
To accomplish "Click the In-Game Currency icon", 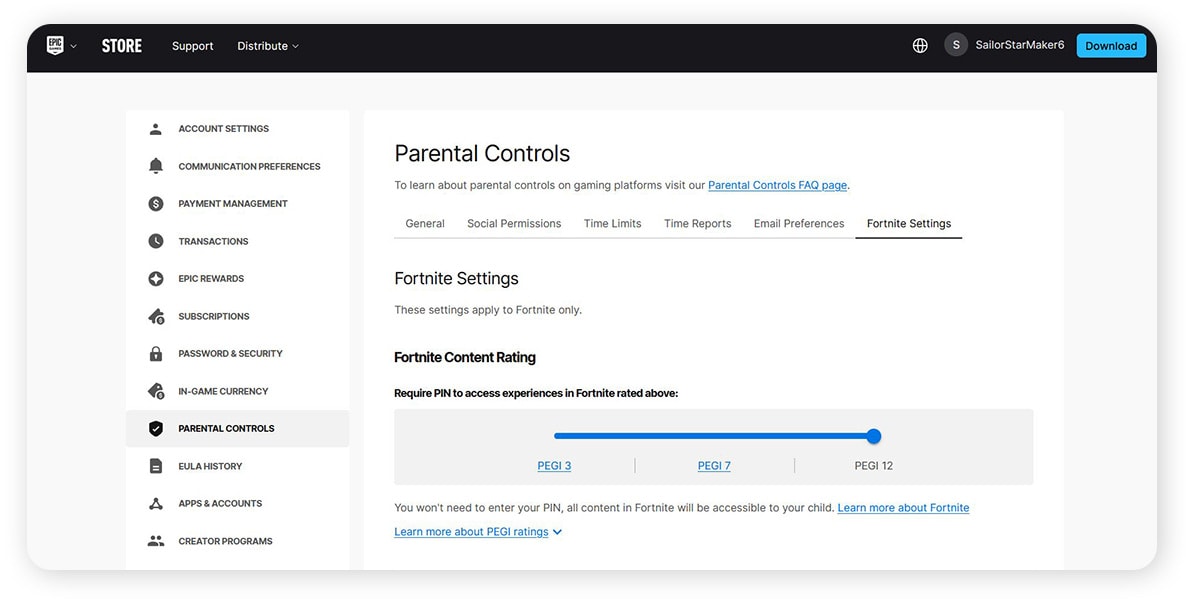I will [156, 391].
